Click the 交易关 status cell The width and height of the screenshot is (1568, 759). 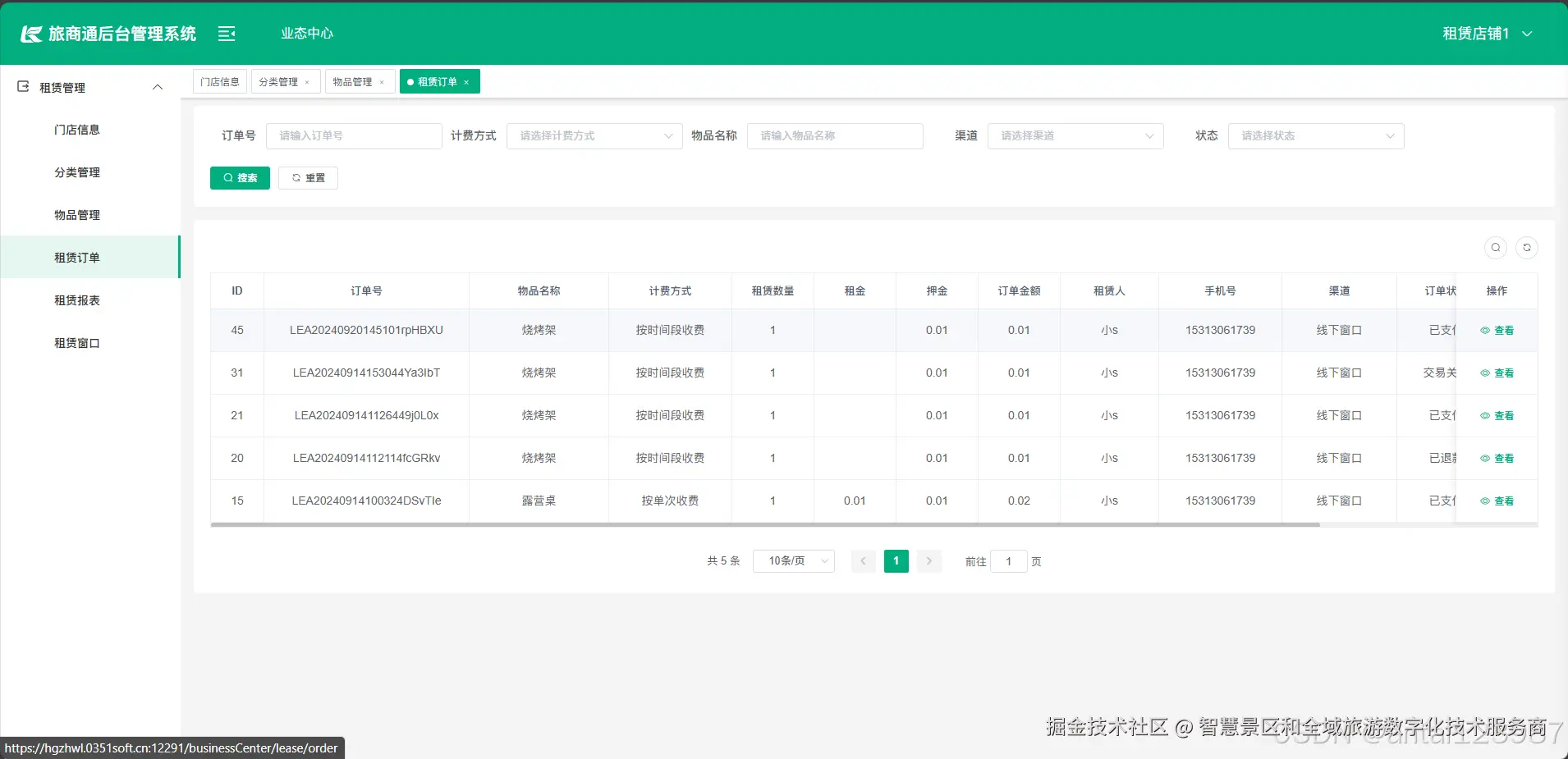pyautogui.click(x=1427, y=373)
